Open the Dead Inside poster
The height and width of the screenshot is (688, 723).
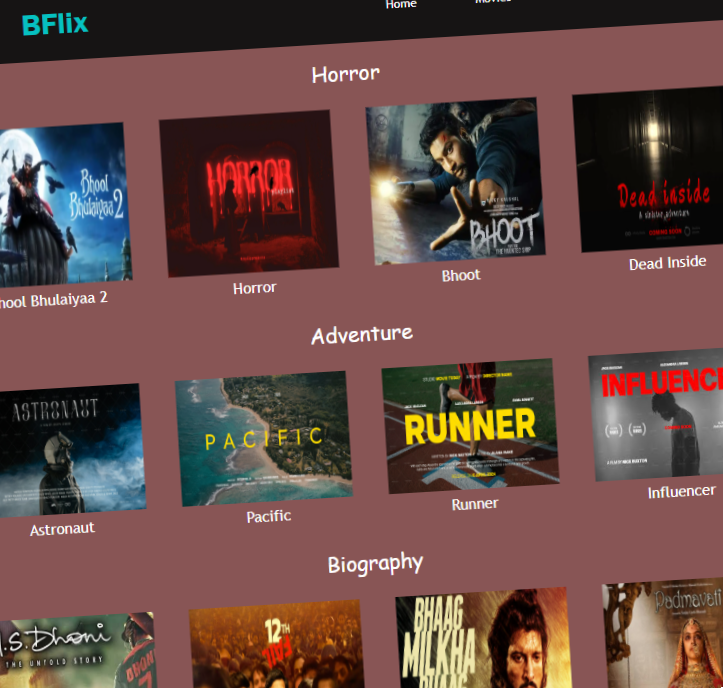(x=650, y=169)
